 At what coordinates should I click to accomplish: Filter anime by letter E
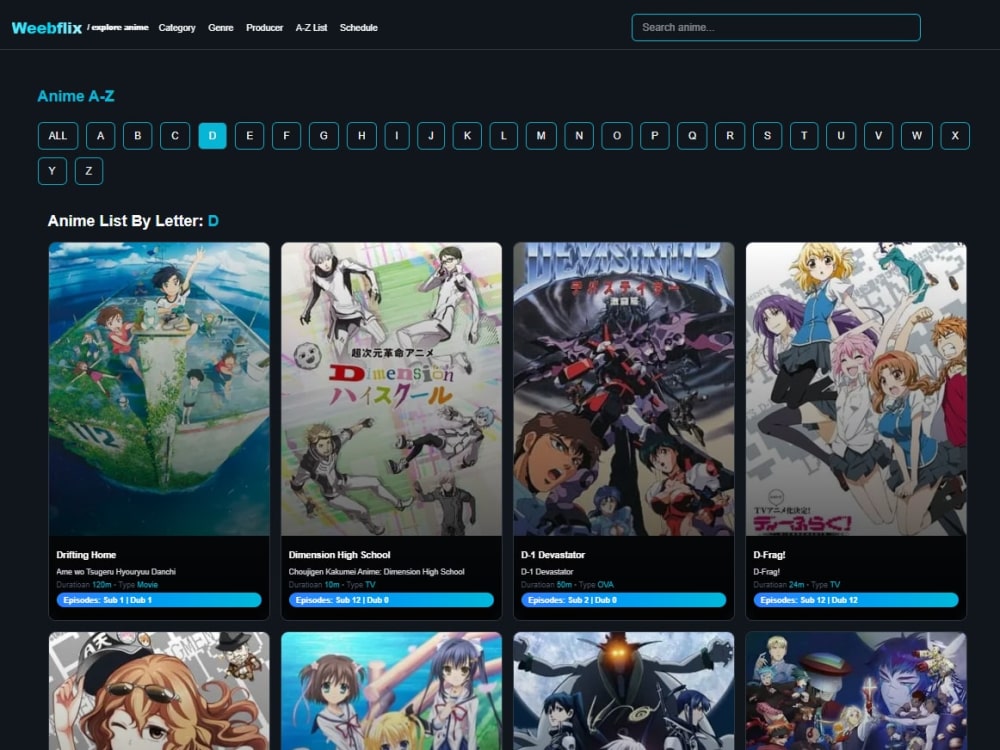click(x=249, y=135)
